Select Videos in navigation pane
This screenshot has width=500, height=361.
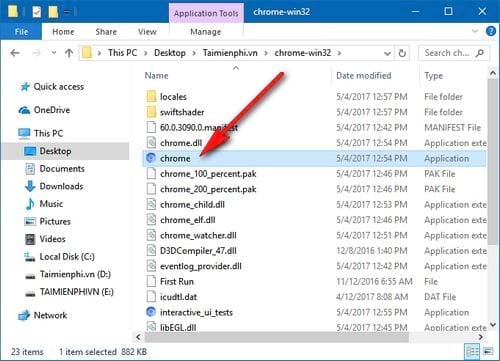click(52, 239)
